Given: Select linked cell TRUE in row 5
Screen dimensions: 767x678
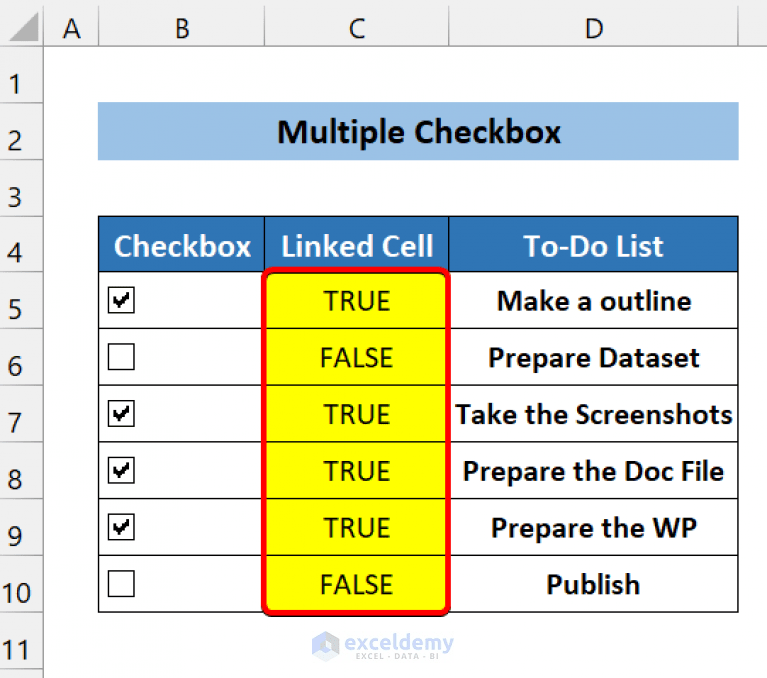Looking at the screenshot, I should (357, 300).
